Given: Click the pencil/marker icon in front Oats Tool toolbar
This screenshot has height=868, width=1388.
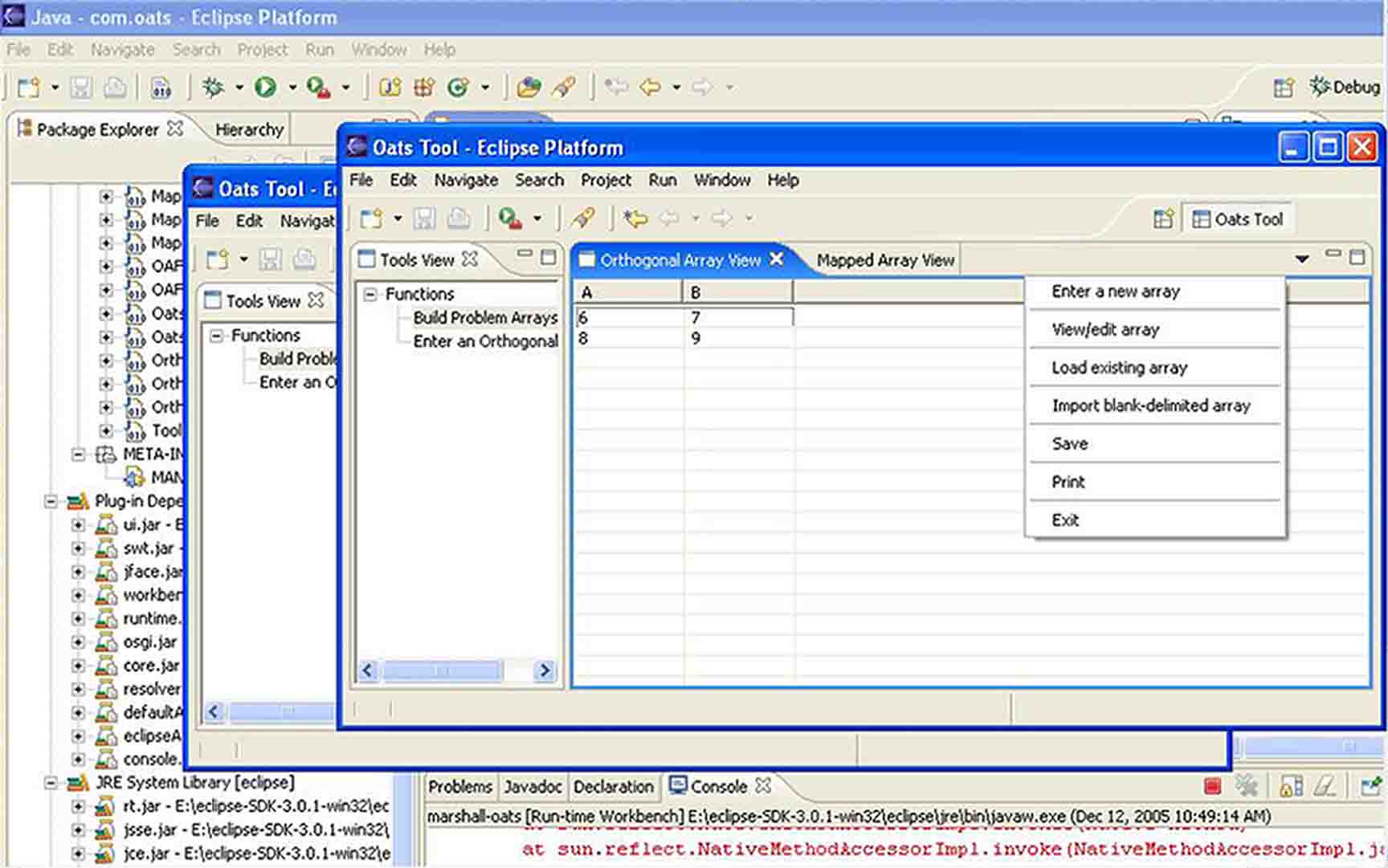Looking at the screenshot, I should coord(582,218).
